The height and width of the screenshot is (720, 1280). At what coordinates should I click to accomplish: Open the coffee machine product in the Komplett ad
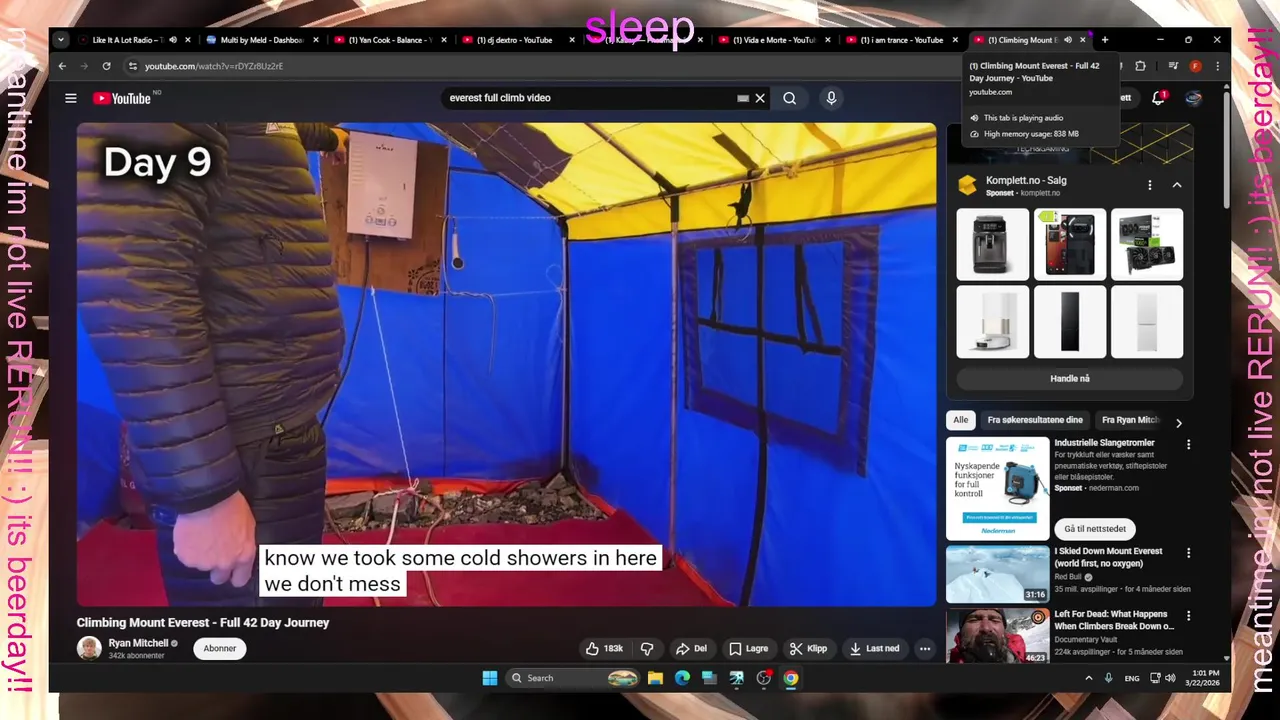[993, 244]
